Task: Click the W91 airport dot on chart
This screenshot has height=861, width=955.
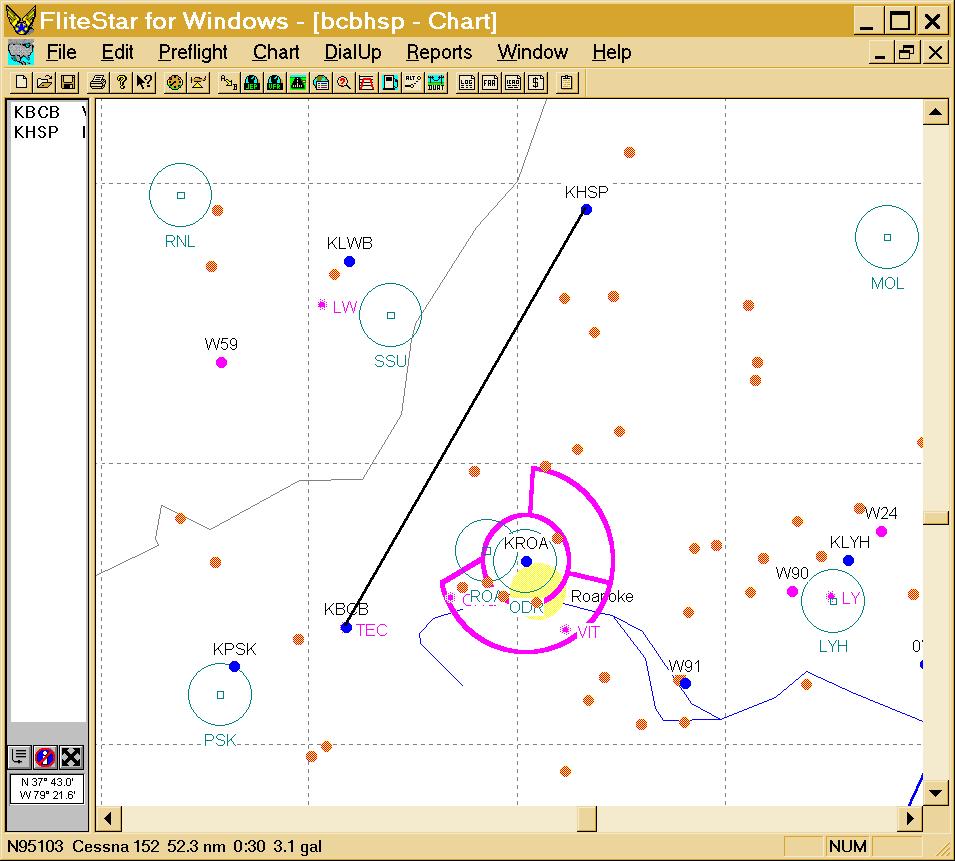Action: pyautogui.click(x=685, y=684)
